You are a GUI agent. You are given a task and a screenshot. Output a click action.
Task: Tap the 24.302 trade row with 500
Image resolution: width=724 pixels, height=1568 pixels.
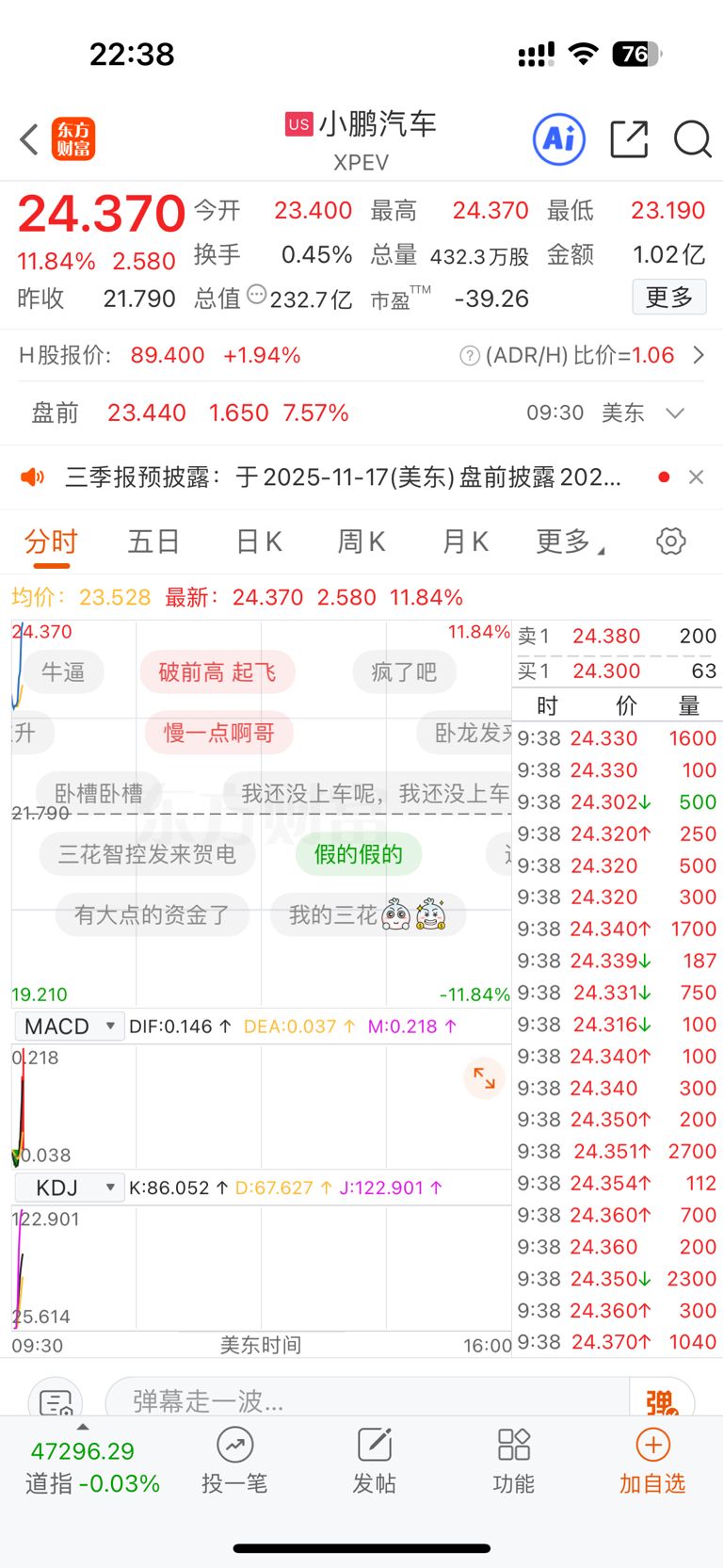(x=618, y=802)
